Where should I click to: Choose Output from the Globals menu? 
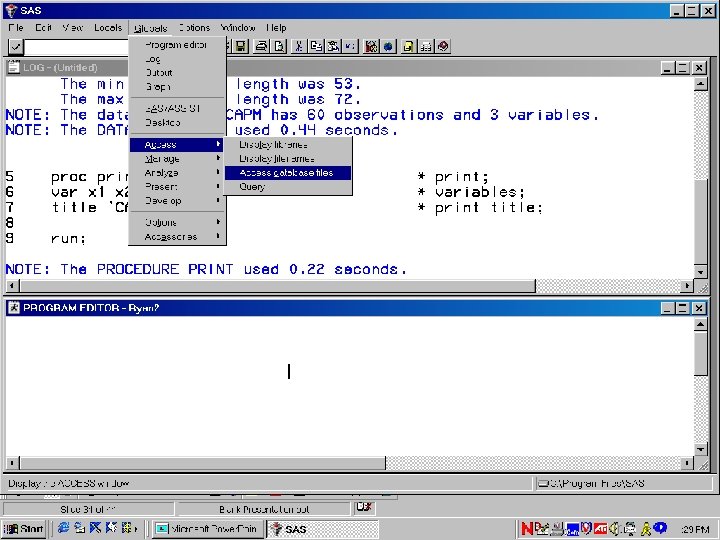(x=177, y=73)
